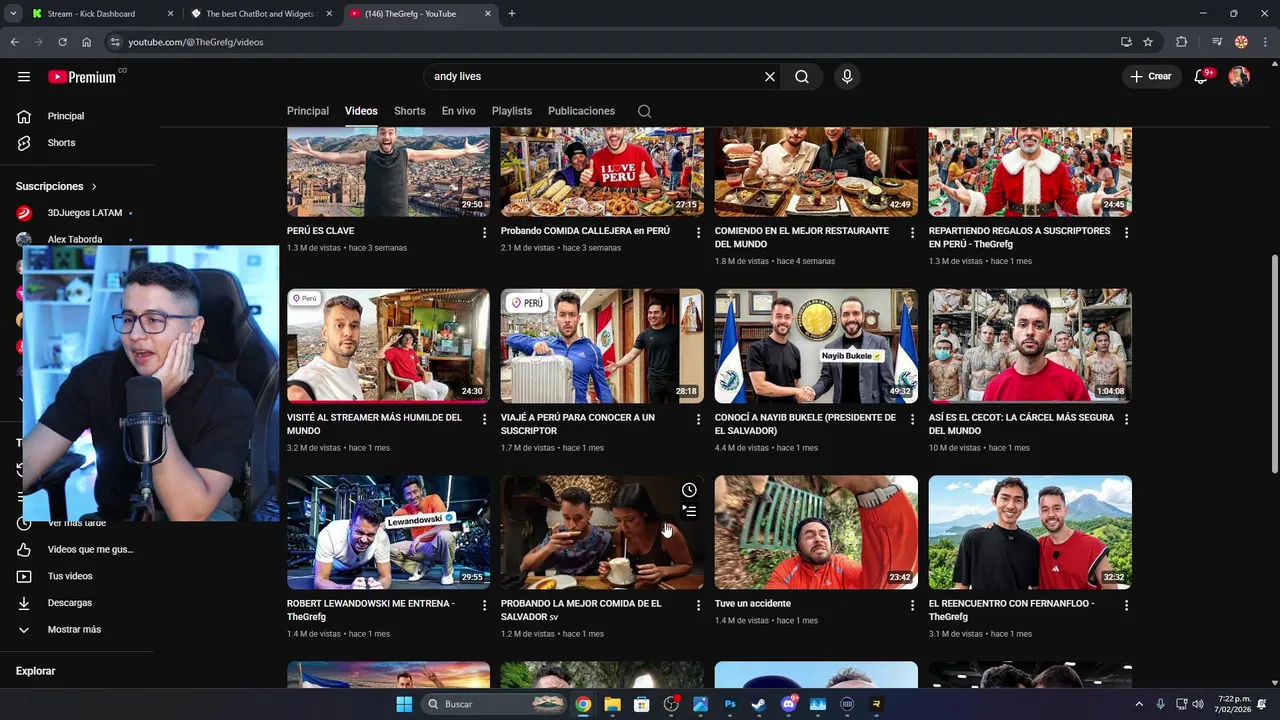
Task: Show hidden tray icons chevron
Action: [x=1140, y=704]
